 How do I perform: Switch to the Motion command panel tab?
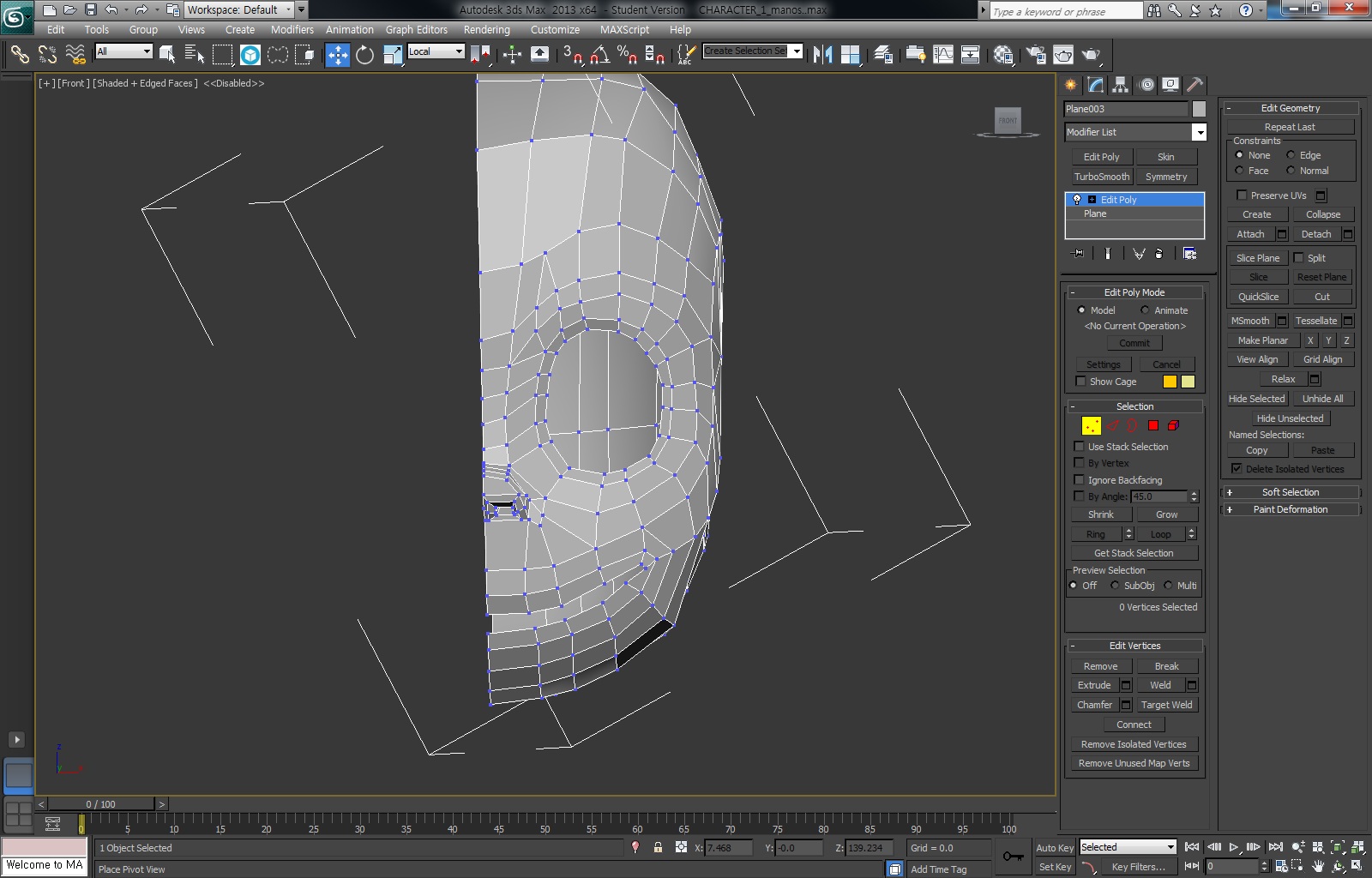[1146, 84]
